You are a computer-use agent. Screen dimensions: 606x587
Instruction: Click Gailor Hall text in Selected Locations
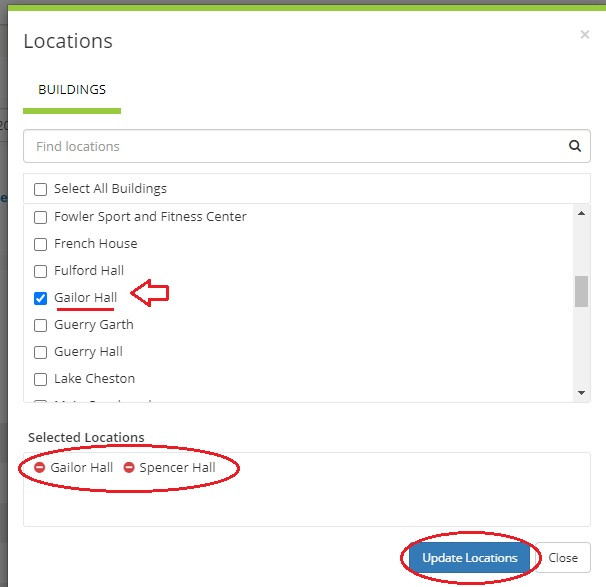[x=82, y=468]
